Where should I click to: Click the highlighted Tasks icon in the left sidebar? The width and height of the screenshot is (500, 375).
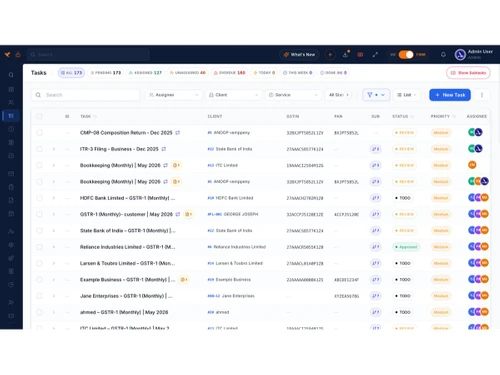click(x=11, y=116)
